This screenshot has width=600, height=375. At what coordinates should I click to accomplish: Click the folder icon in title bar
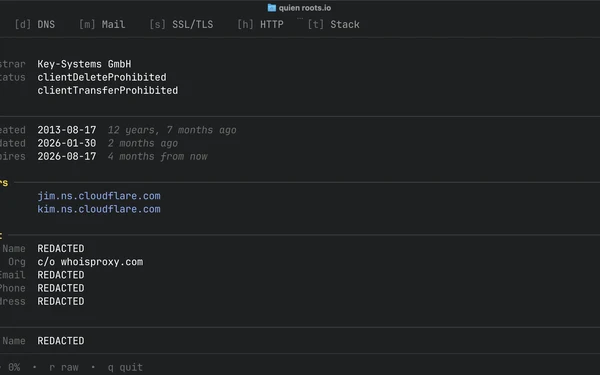click(272, 8)
